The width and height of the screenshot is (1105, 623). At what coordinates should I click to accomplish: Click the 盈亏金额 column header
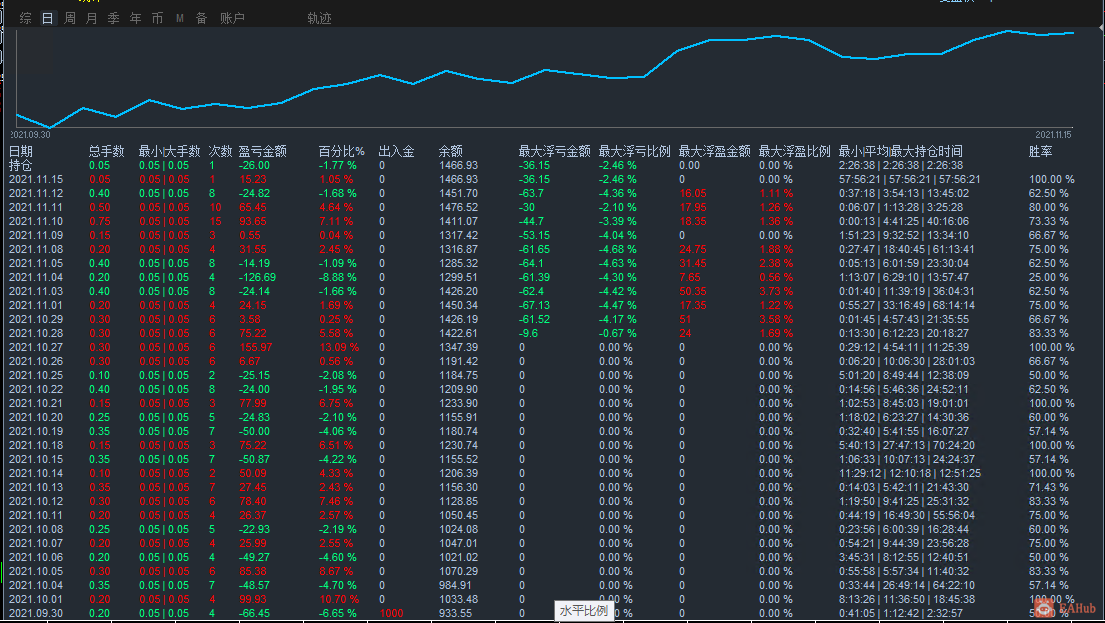[x=262, y=151]
